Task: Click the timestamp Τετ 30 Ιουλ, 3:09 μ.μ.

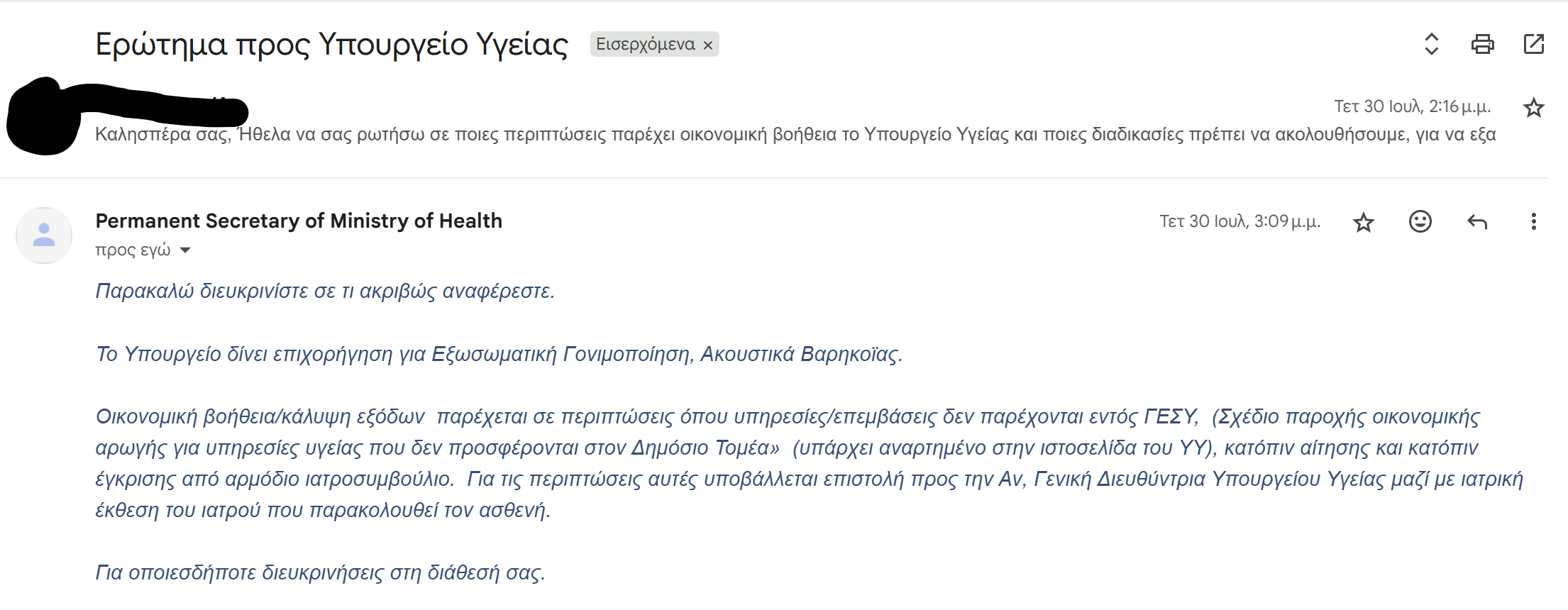Action: [1240, 221]
